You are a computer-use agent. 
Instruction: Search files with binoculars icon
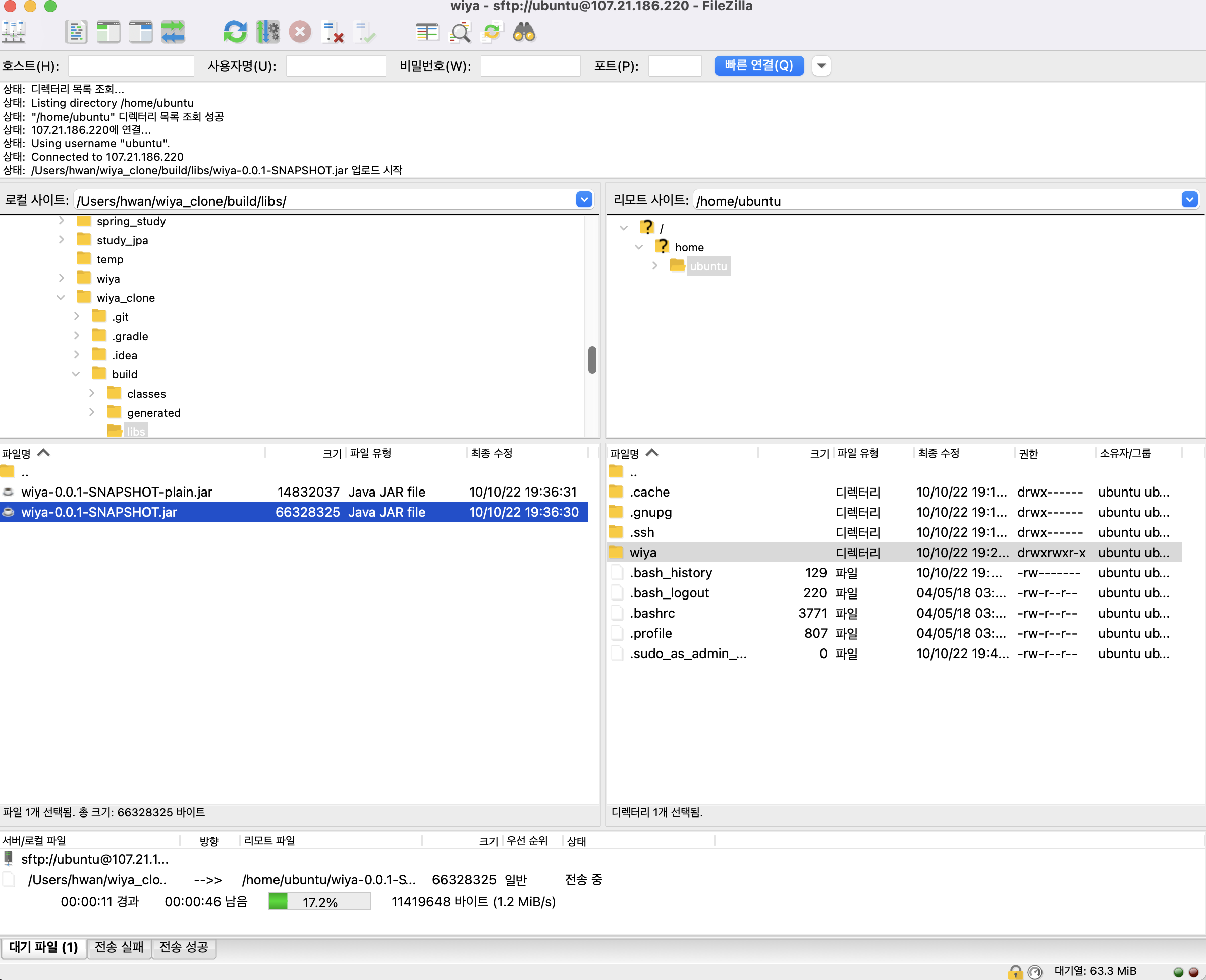[524, 32]
